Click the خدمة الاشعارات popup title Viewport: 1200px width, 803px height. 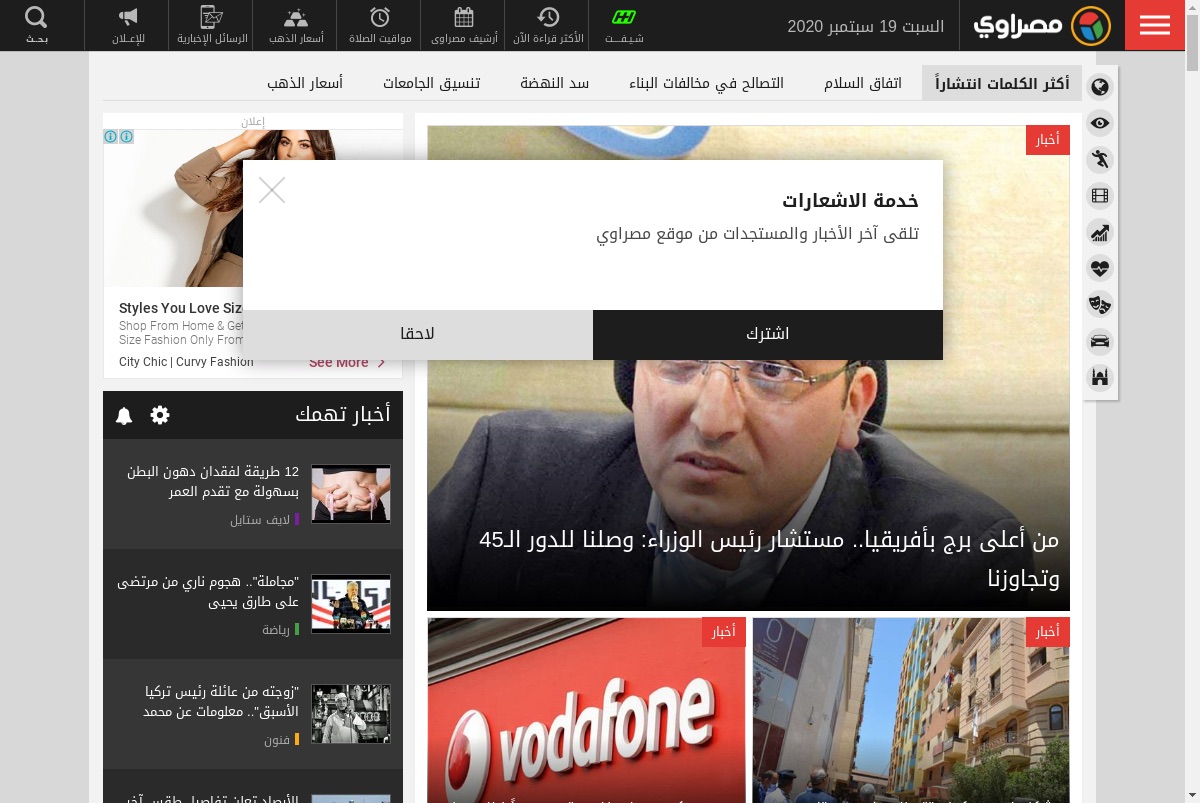coord(850,200)
